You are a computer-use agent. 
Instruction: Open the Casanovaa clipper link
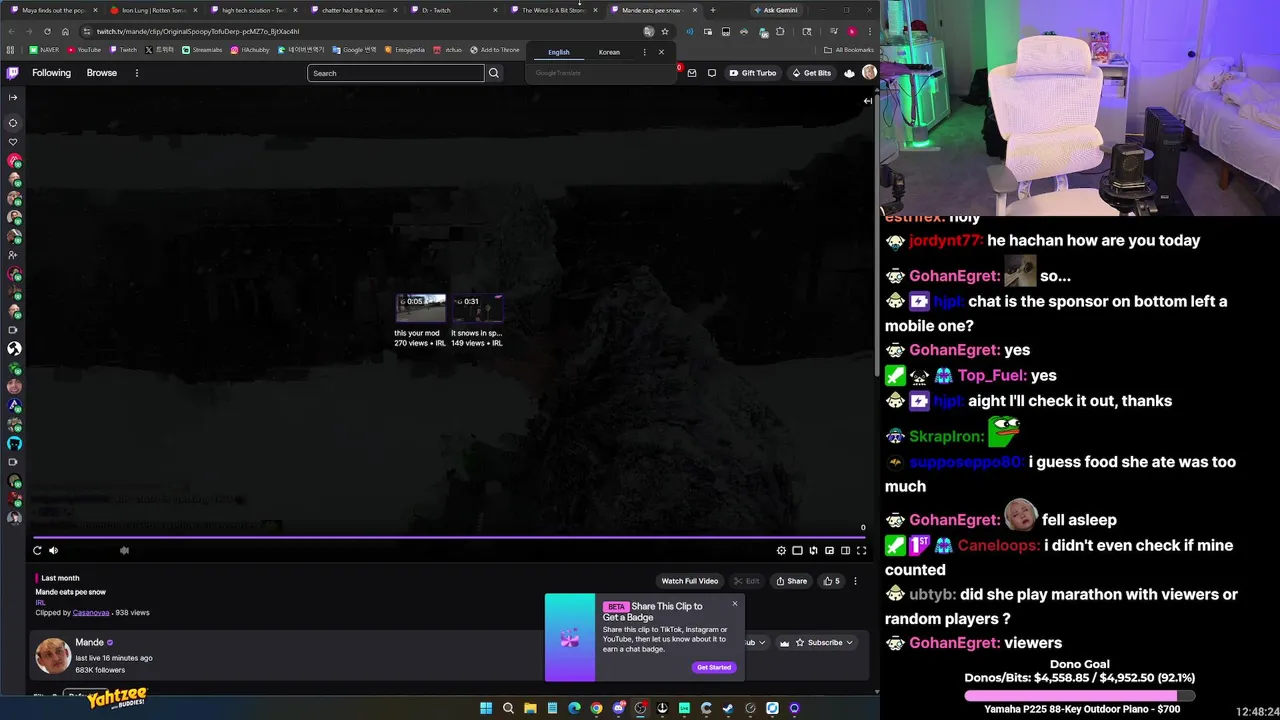[91, 612]
